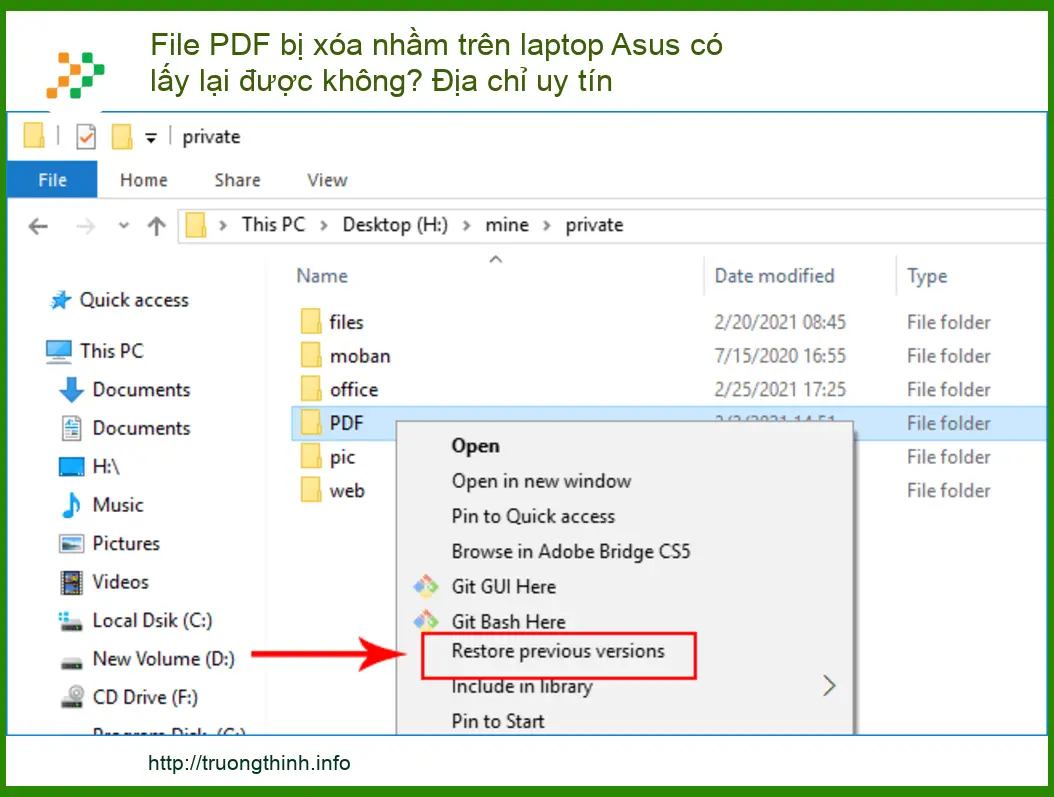
Task: Select the CD Drive (F:) icon
Action: 70,697
